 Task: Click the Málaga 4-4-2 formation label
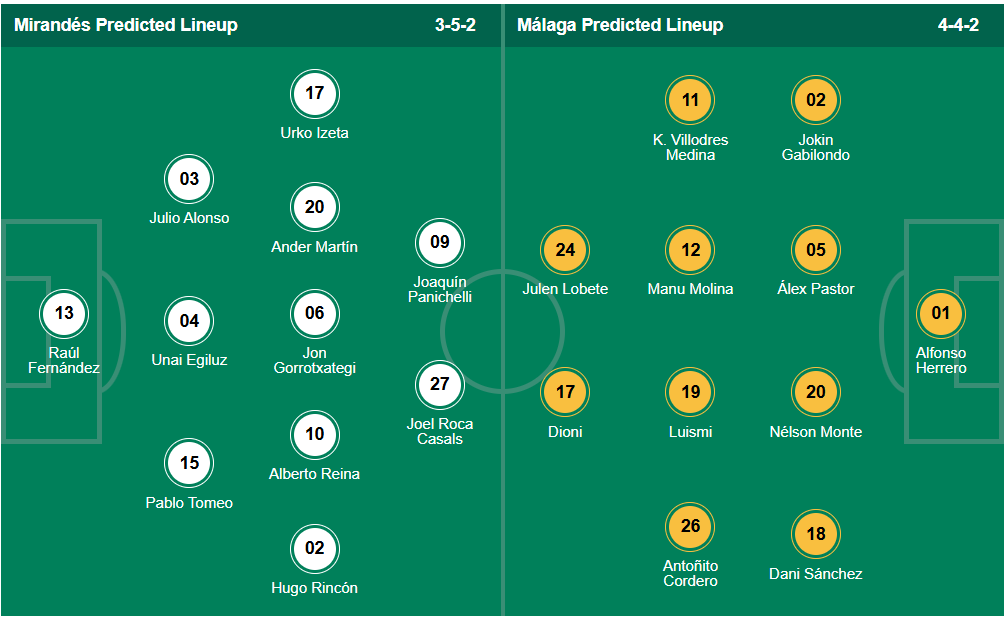(958, 25)
